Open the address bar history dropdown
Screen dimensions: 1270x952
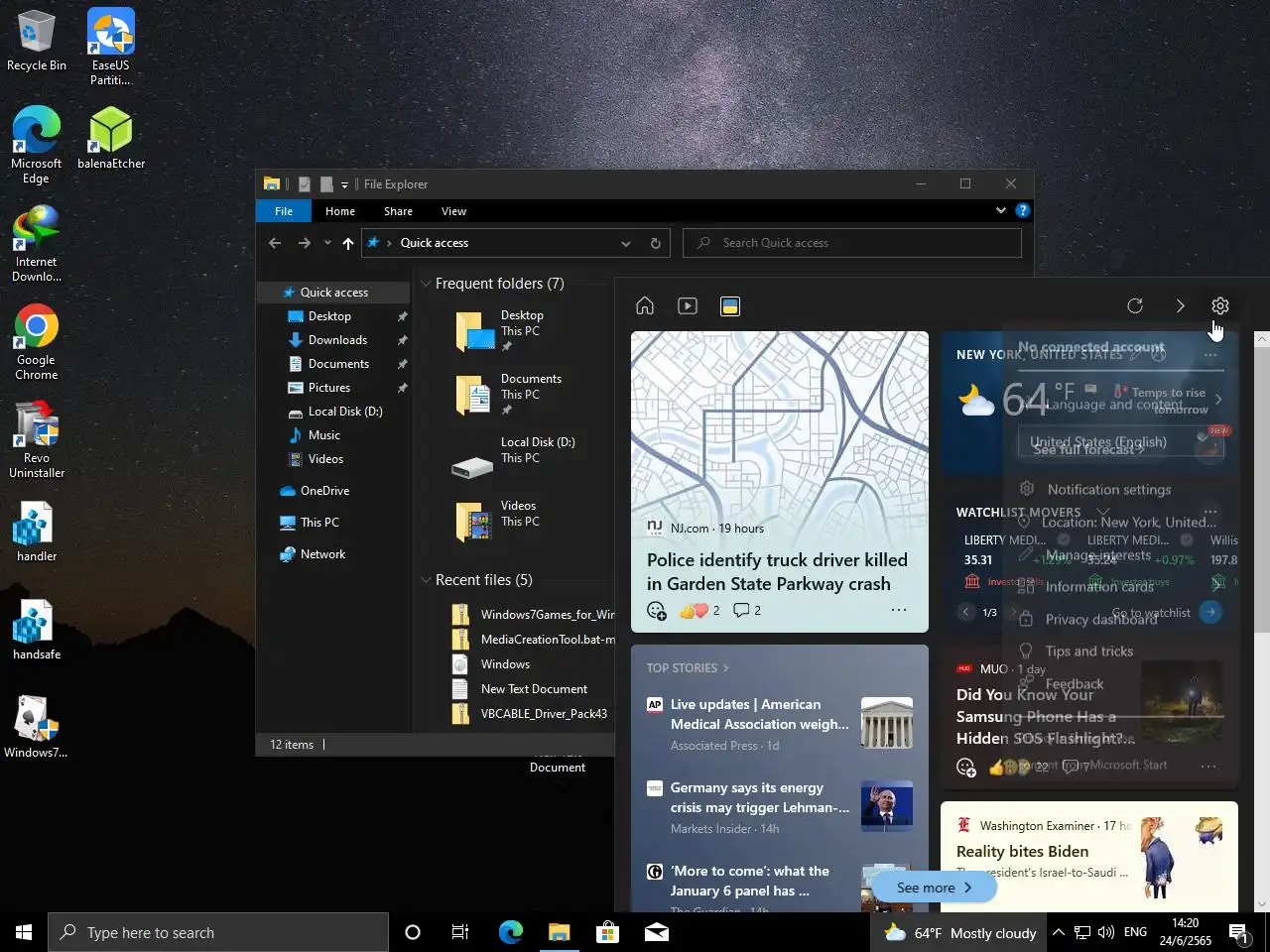point(625,243)
